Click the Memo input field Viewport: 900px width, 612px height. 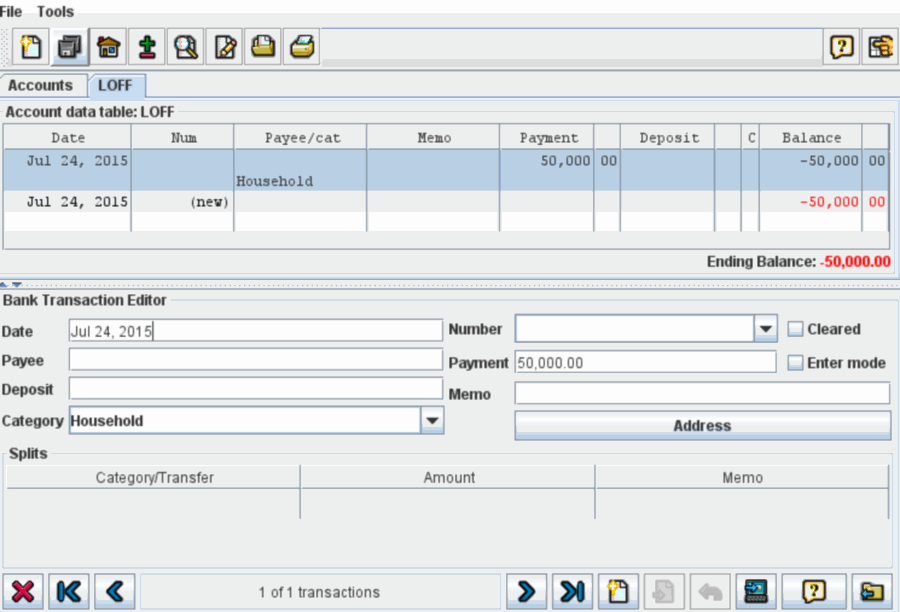(703, 394)
